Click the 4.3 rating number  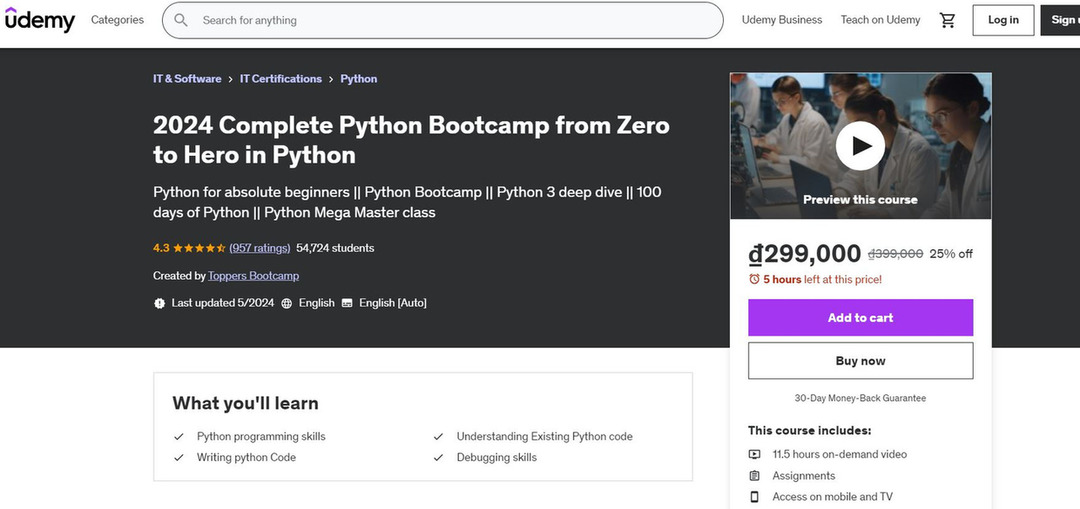[161, 248]
